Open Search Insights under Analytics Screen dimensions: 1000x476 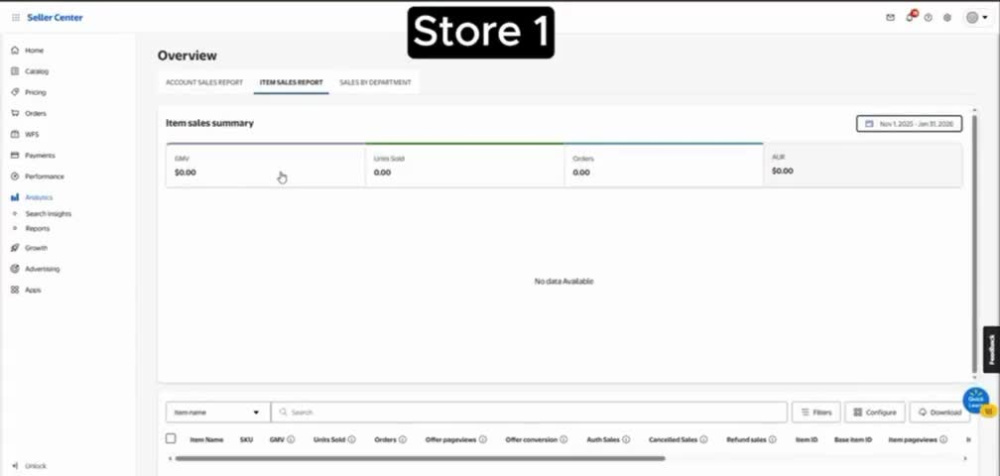click(x=48, y=214)
